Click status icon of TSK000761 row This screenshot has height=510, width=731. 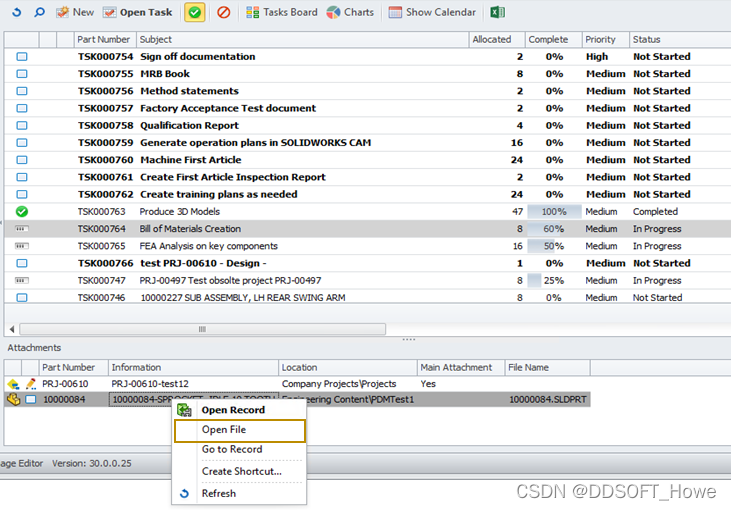click(22, 177)
